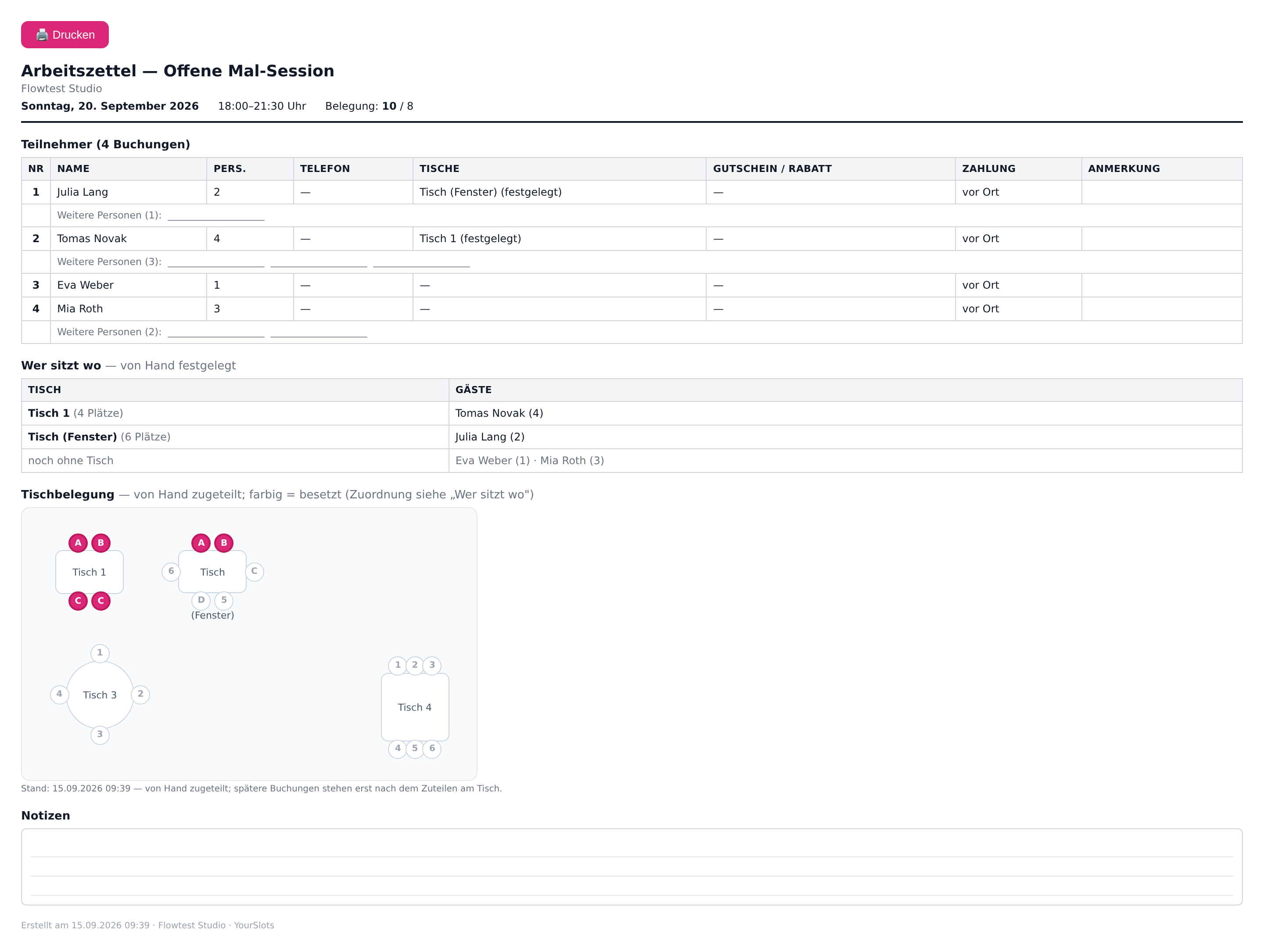1264x952 pixels.
Task: Click 'Tomas Novak (4)' in Gäste column
Action: (x=499, y=413)
